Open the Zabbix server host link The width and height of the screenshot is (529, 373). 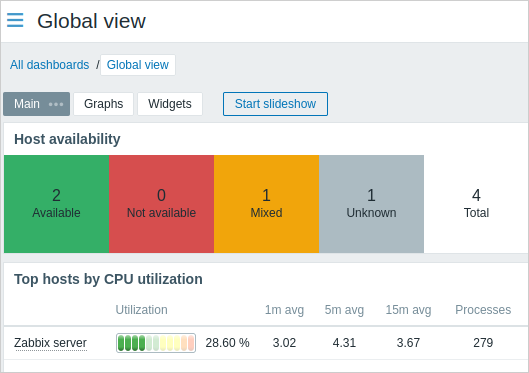(51, 343)
